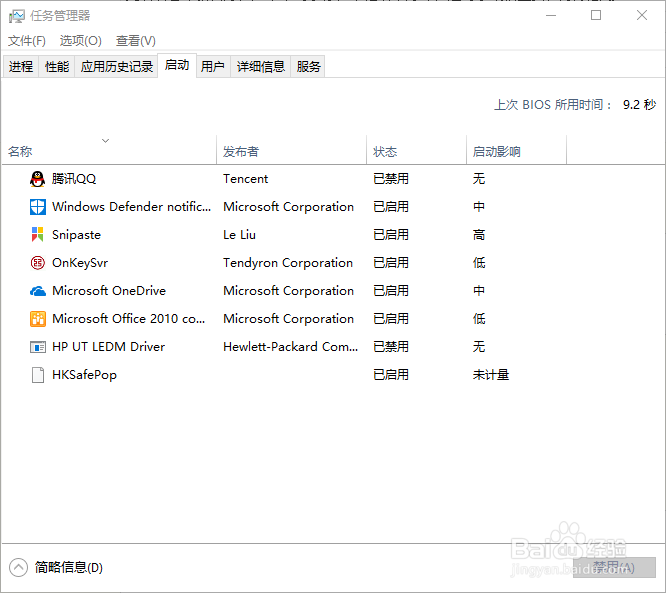Click the HP UT LEDM Driver icon
This screenshot has width=666, height=593.
click(x=37, y=347)
